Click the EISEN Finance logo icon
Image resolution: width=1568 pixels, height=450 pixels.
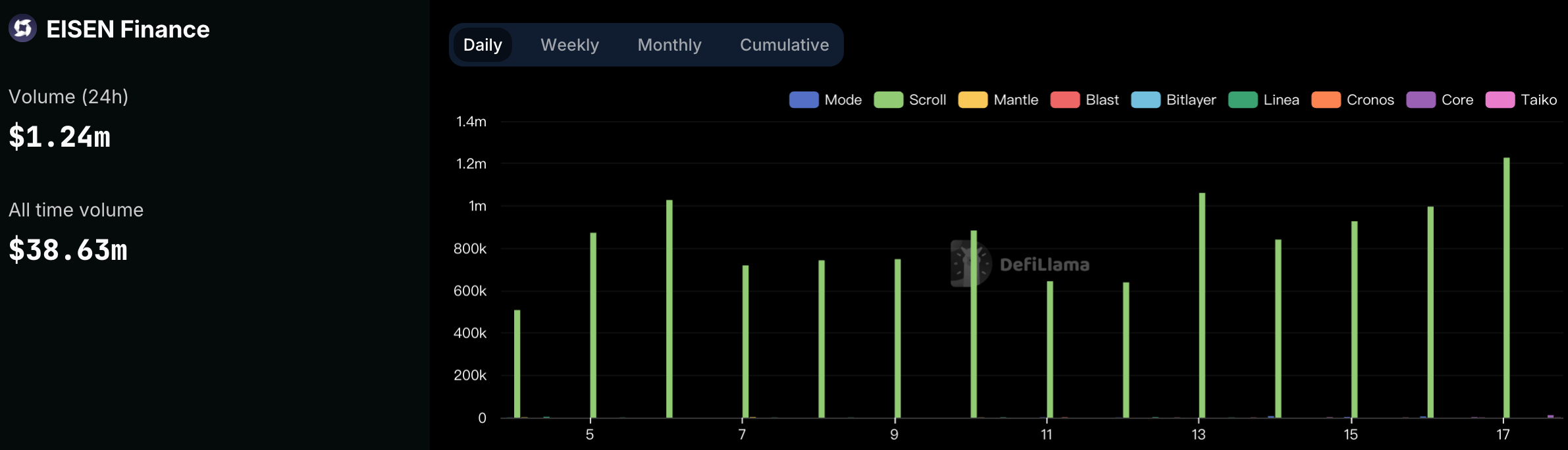coord(22,28)
